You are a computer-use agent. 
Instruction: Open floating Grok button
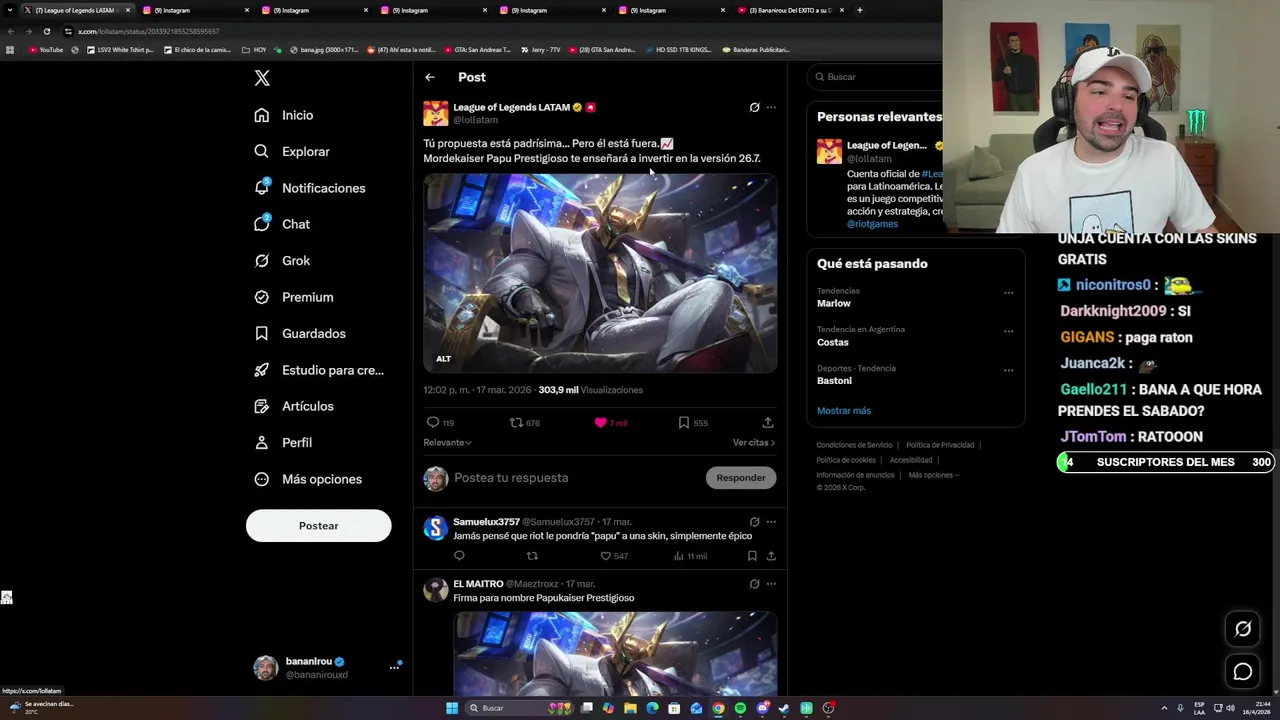(x=1243, y=629)
